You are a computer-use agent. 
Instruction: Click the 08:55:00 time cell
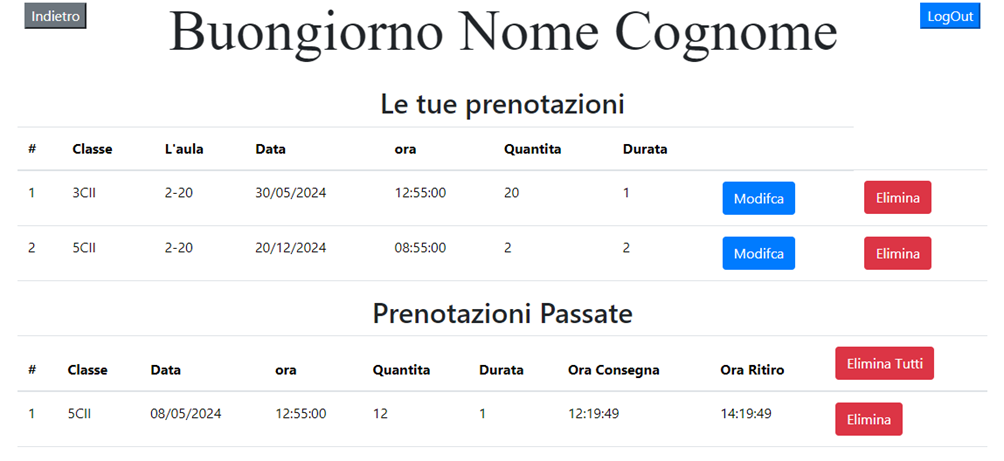[420, 248]
